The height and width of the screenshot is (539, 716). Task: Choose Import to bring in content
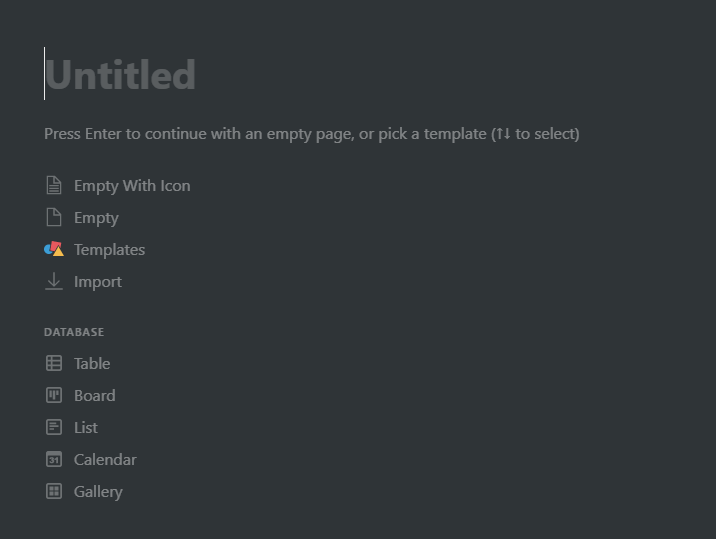98,282
